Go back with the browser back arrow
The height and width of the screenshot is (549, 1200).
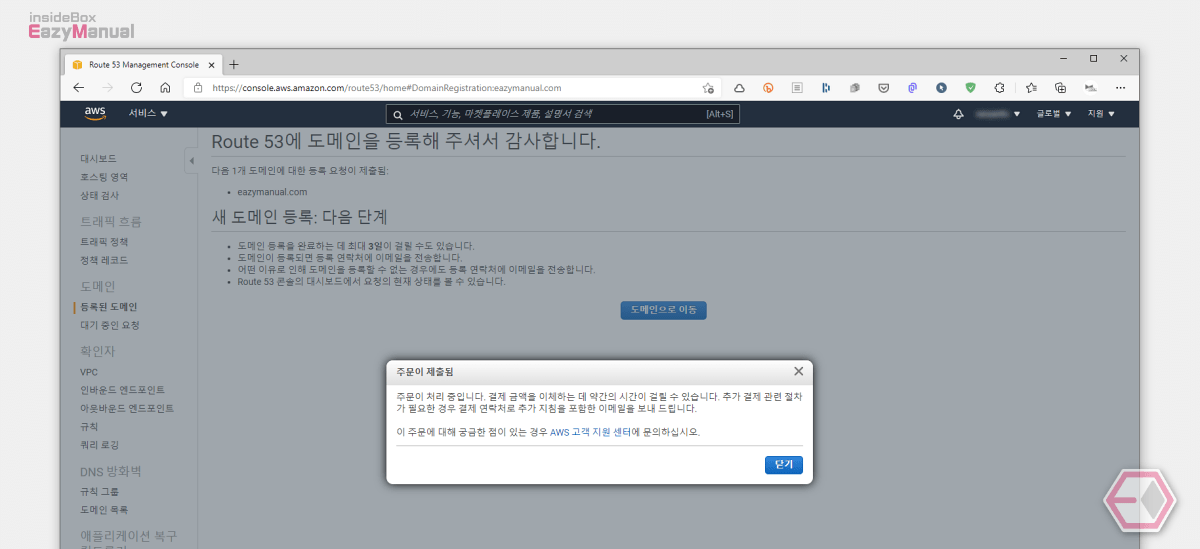tap(79, 88)
